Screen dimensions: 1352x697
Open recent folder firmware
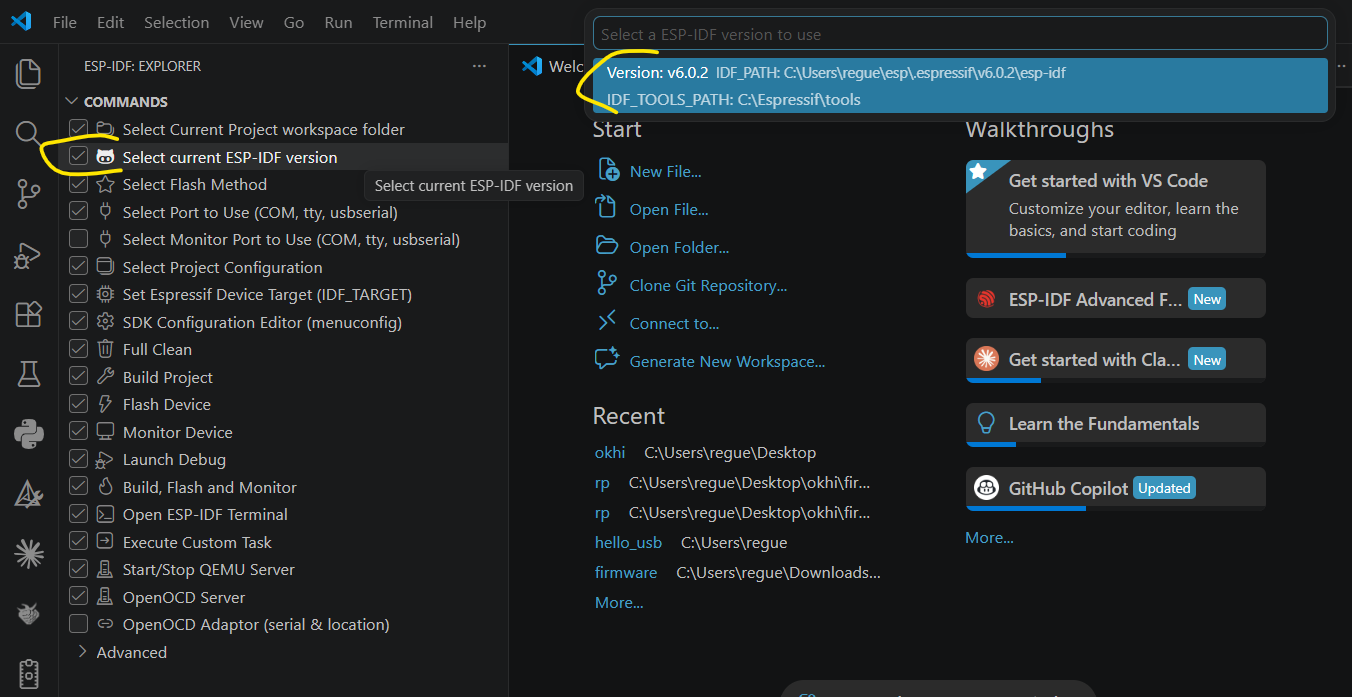(x=626, y=572)
